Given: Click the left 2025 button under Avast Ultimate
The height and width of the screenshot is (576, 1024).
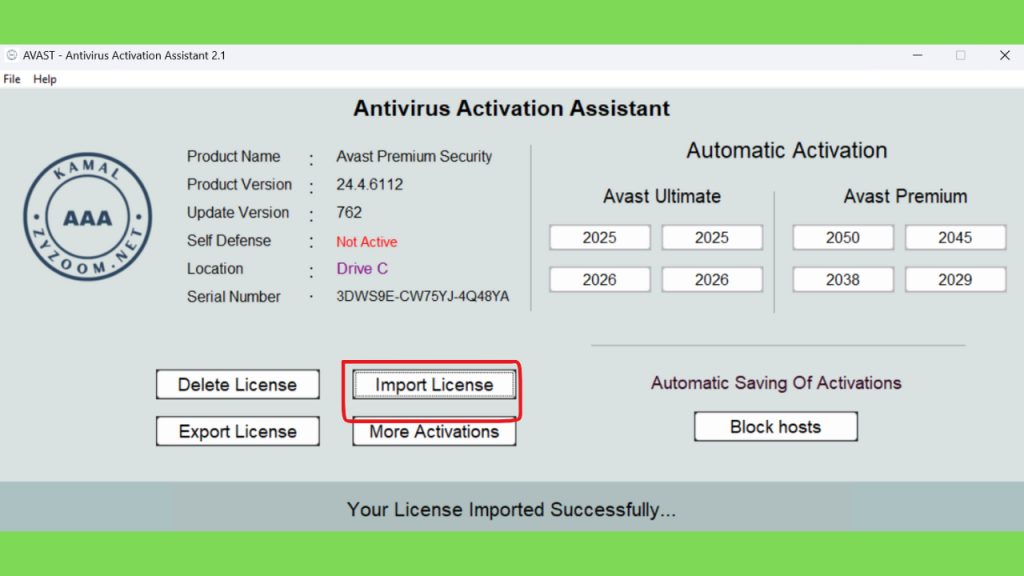Looking at the screenshot, I should pos(600,238).
